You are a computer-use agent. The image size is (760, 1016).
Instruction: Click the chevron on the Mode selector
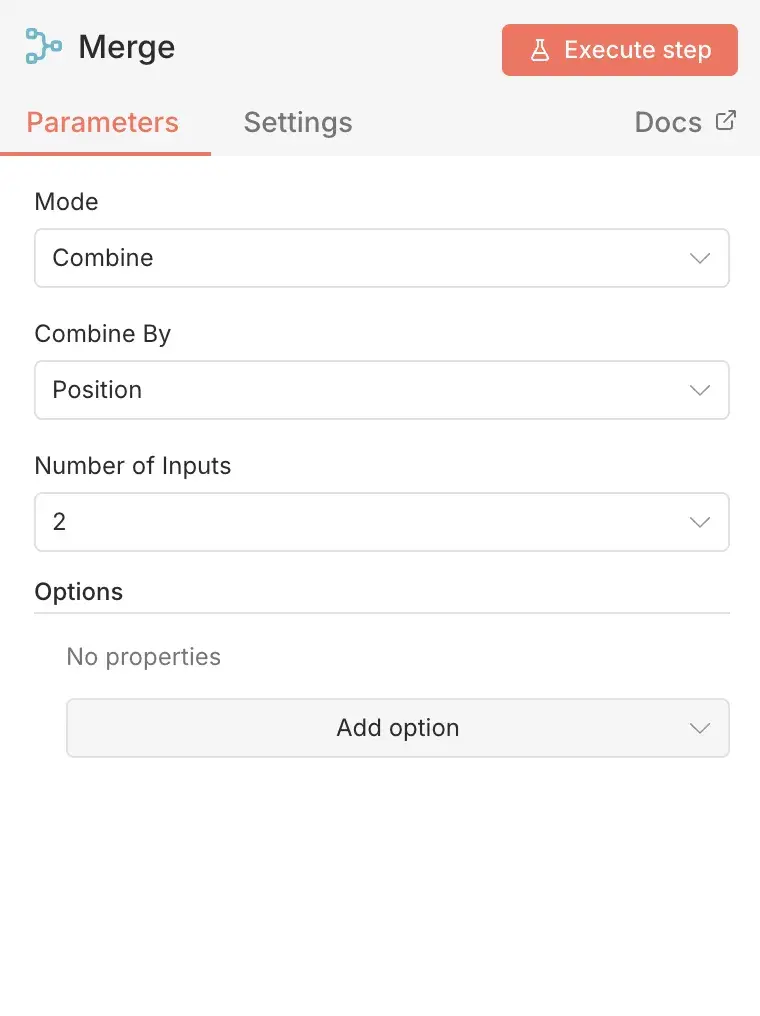699,258
